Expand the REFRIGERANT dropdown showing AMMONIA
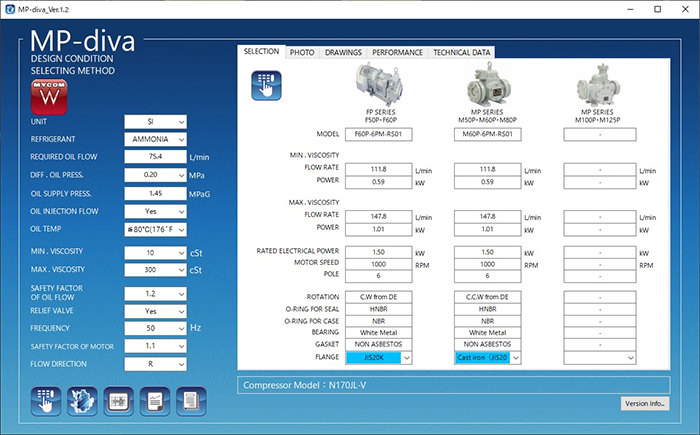Image resolution: width=700 pixels, height=435 pixels. pyautogui.click(x=155, y=139)
